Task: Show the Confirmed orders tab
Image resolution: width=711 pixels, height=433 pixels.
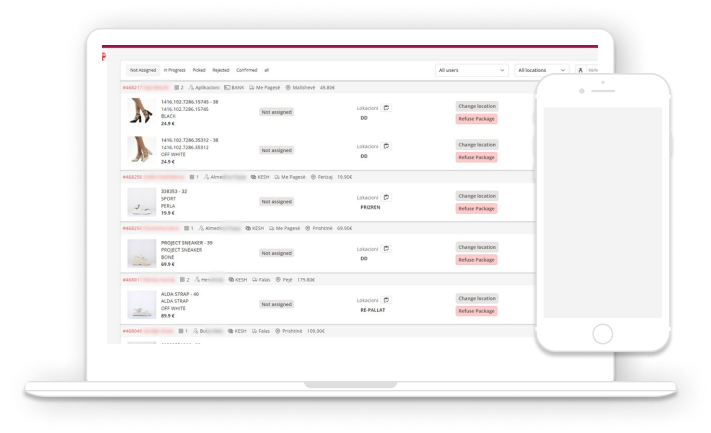Action: coord(247,70)
